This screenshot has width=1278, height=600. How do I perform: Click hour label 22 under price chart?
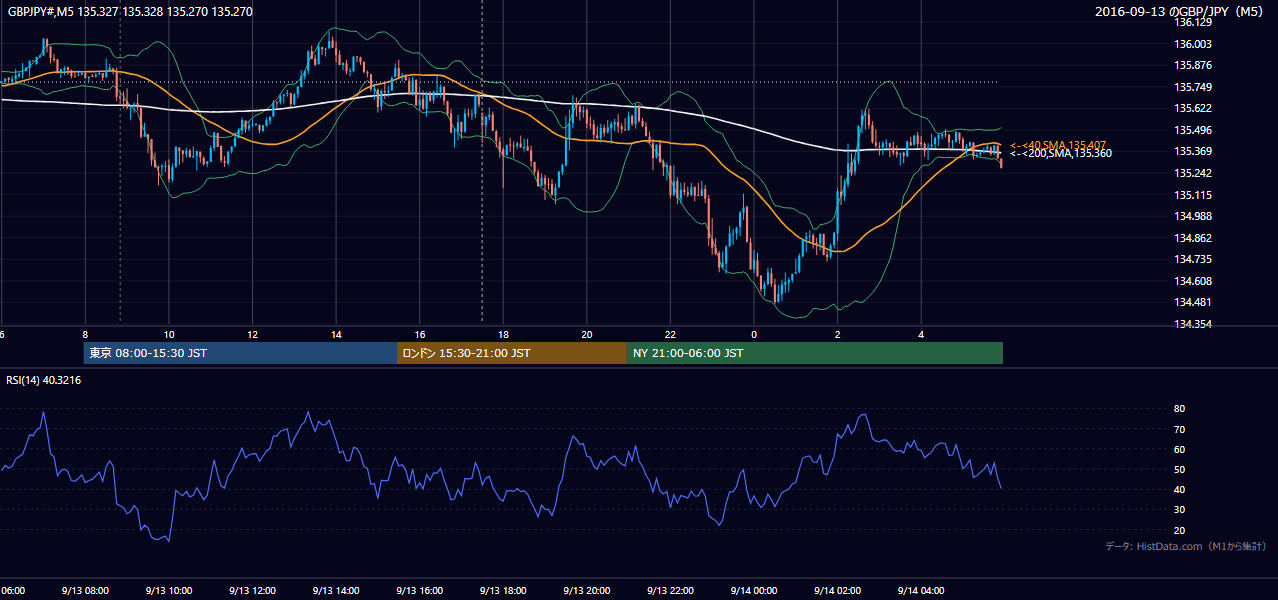[x=670, y=335]
